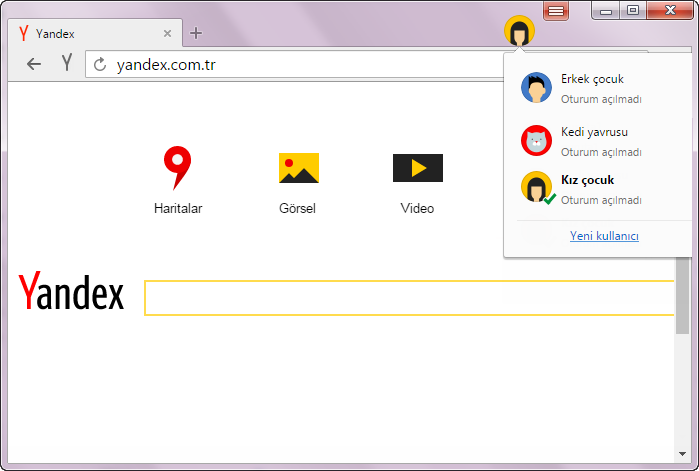Click the Yandex logo on the page
Image resolution: width=699 pixels, height=471 pixels.
(x=71, y=291)
